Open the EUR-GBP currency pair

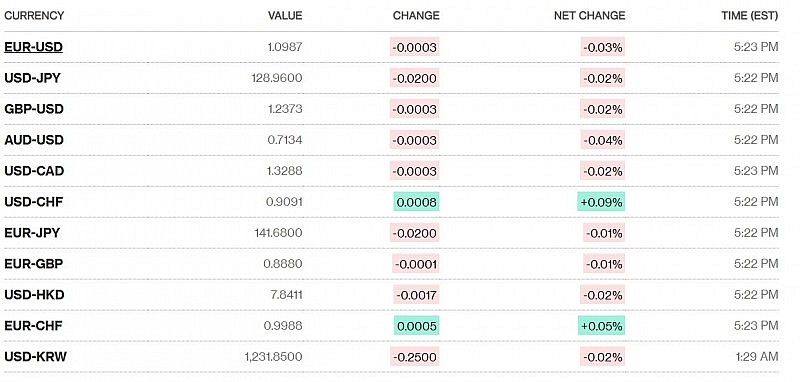[x=34, y=264]
